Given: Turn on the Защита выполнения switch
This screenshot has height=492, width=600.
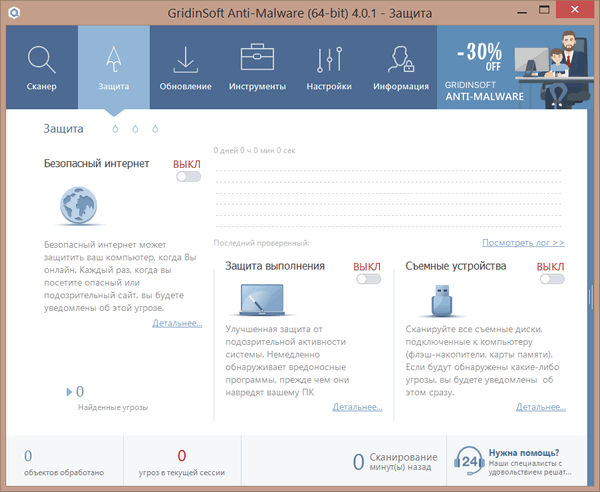Looking at the screenshot, I should click(x=368, y=279).
